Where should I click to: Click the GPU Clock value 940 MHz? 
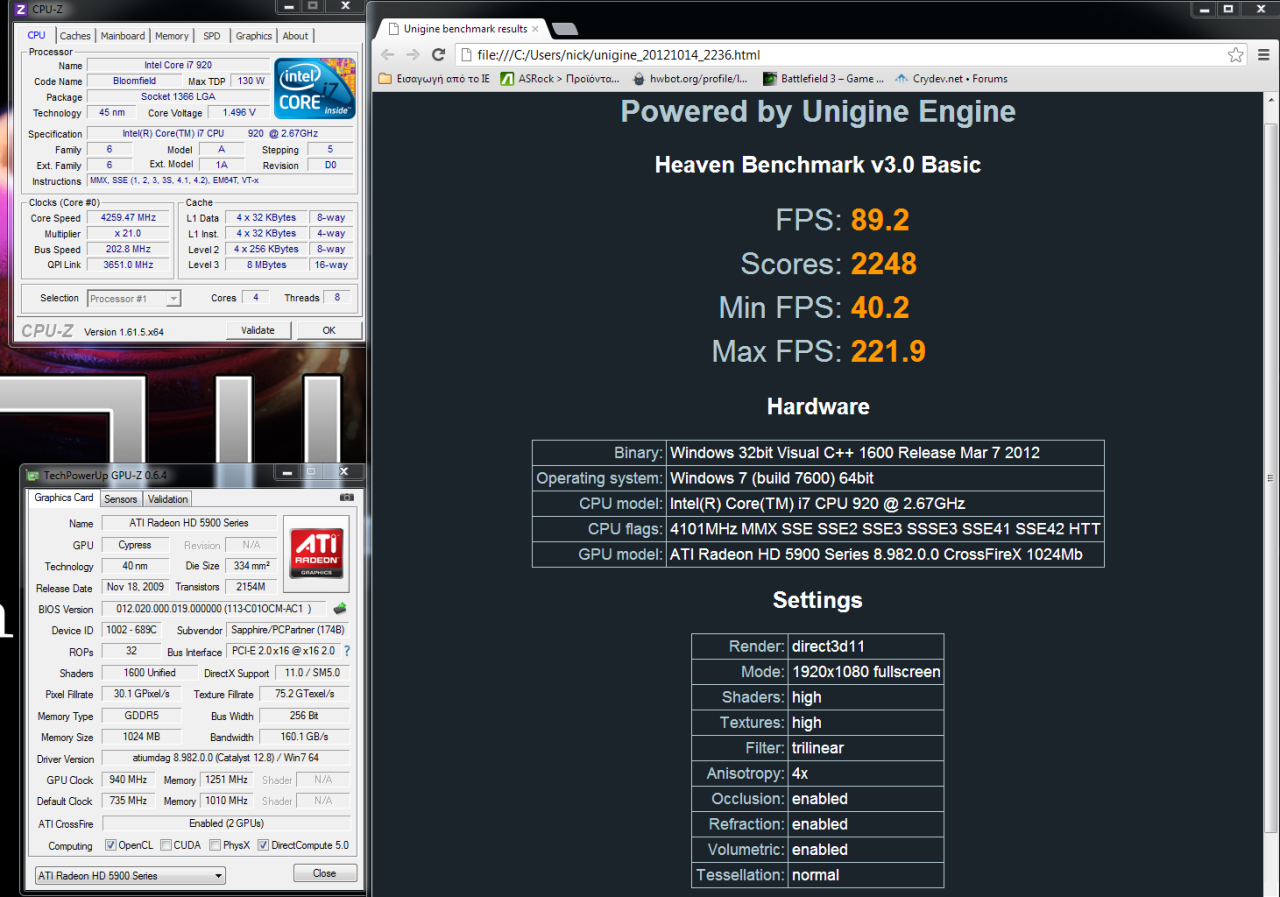point(128,780)
